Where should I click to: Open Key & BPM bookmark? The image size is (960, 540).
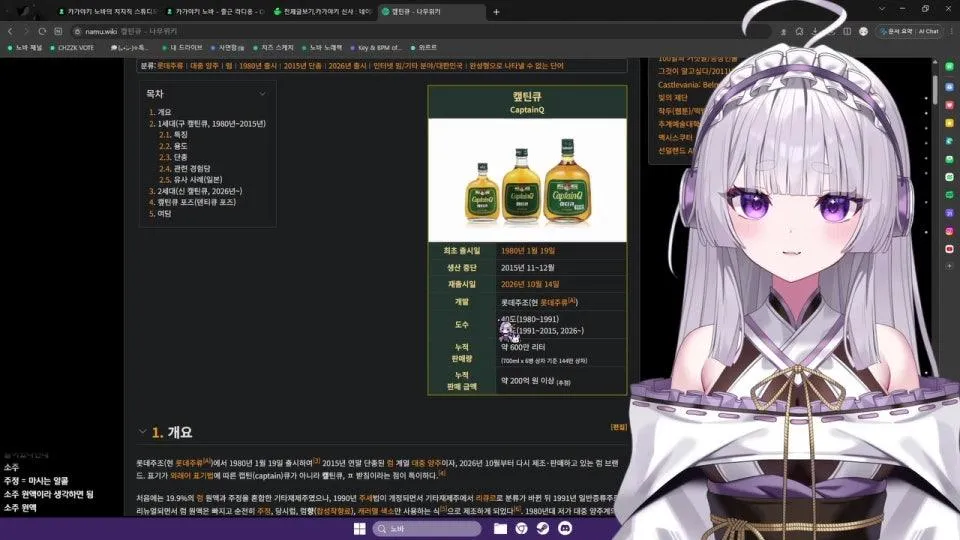tap(375, 48)
